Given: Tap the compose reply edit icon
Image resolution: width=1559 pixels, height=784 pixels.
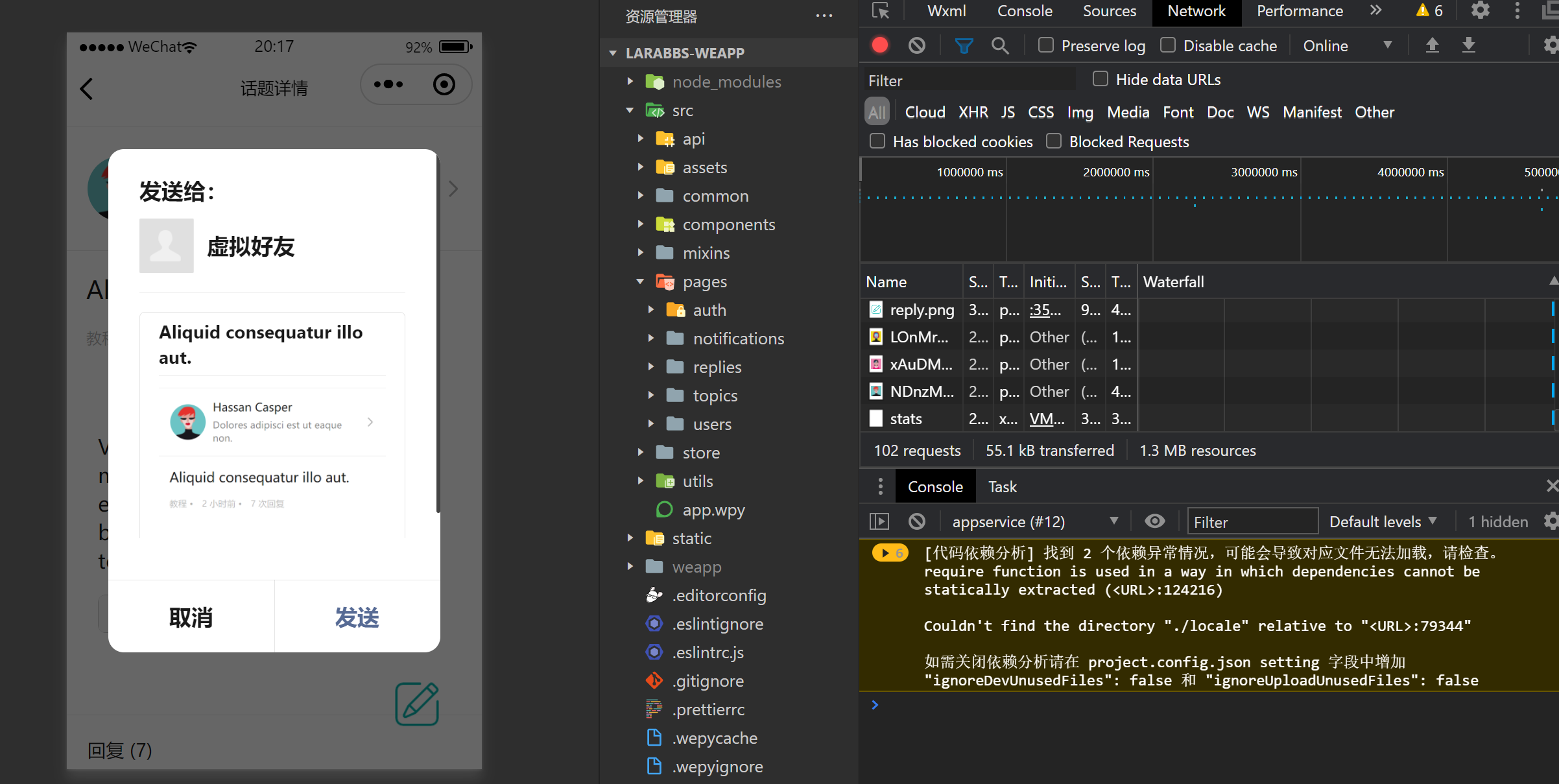Looking at the screenshot, I should 417,704.
